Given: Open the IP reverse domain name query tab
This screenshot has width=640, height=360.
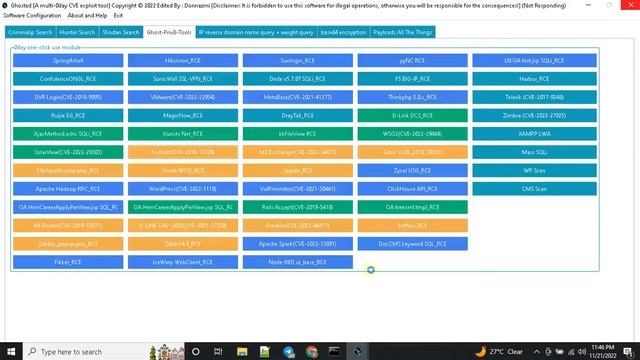Looking at the screenshot, I should (x=256, y=32).
